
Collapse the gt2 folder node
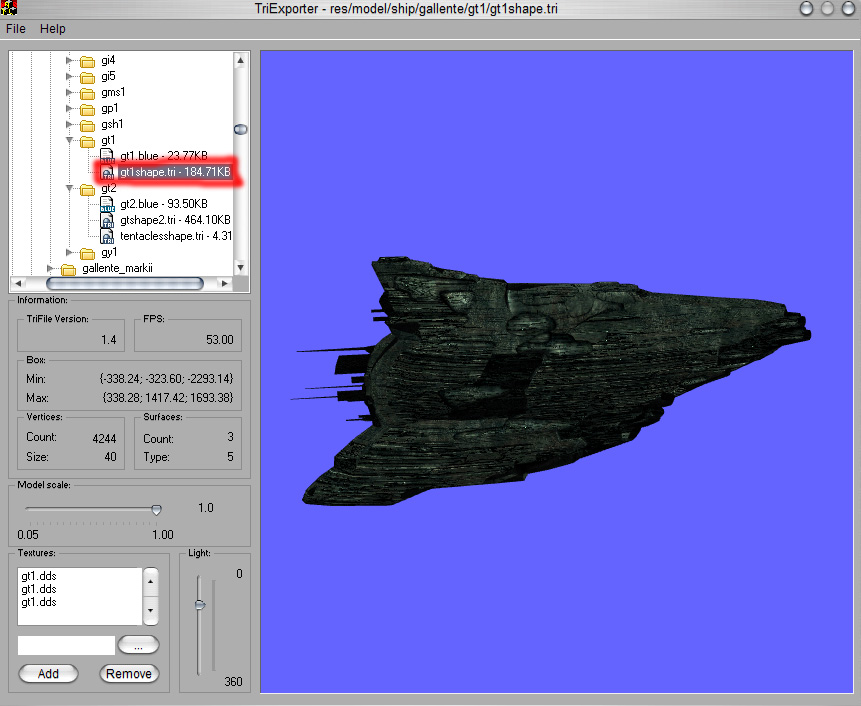[x=70, y=188]
